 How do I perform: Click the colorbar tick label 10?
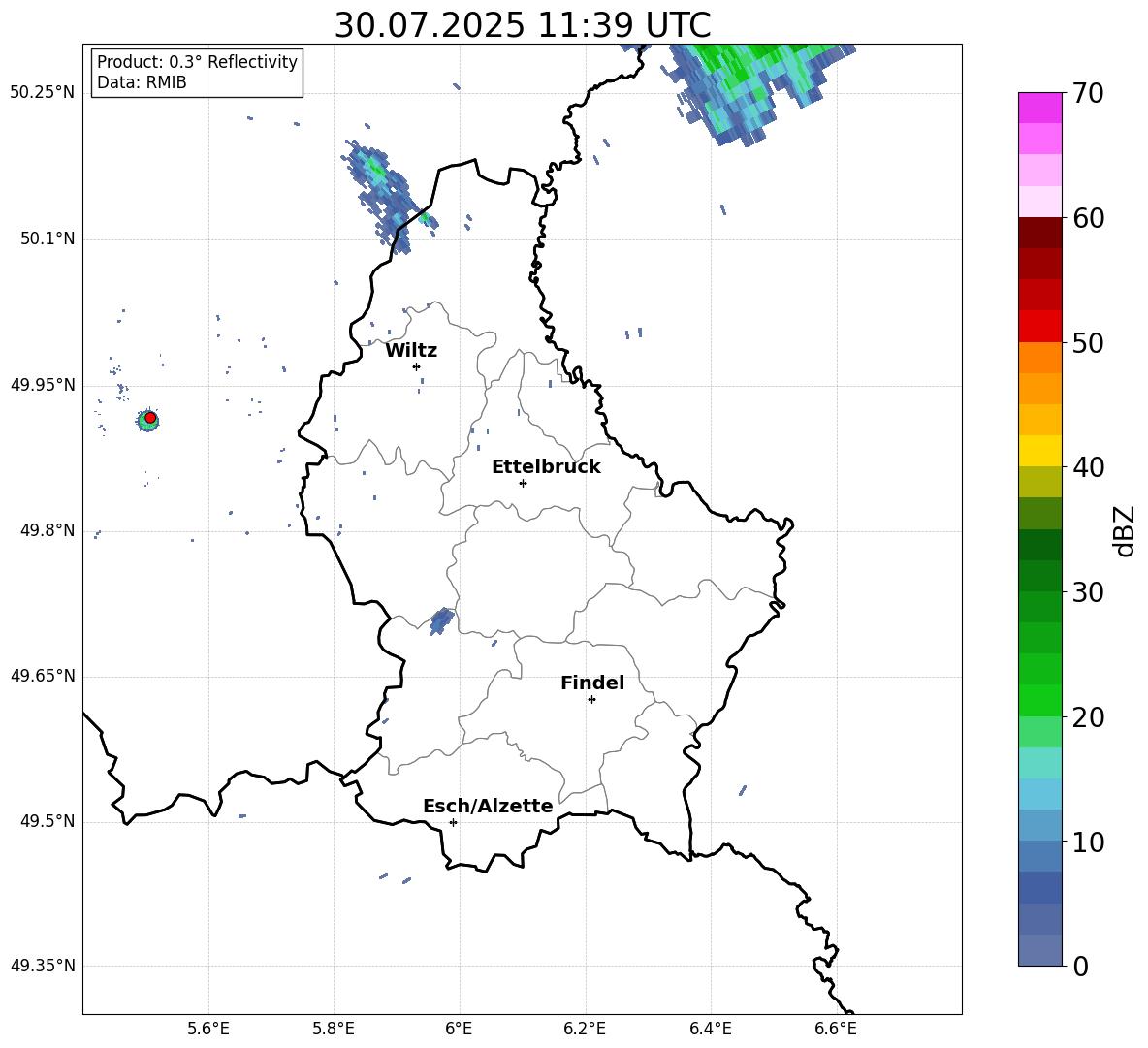(1088, 842)
